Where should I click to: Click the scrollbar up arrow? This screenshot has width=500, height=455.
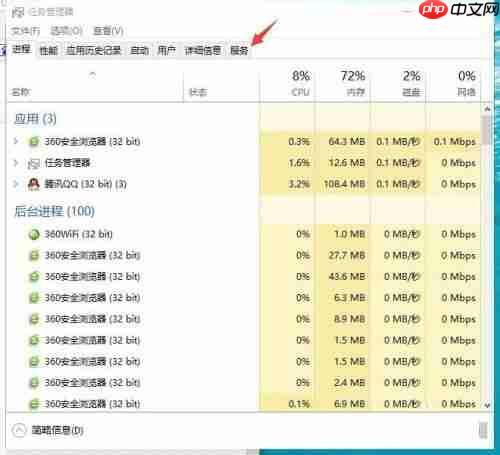point(487,109)
